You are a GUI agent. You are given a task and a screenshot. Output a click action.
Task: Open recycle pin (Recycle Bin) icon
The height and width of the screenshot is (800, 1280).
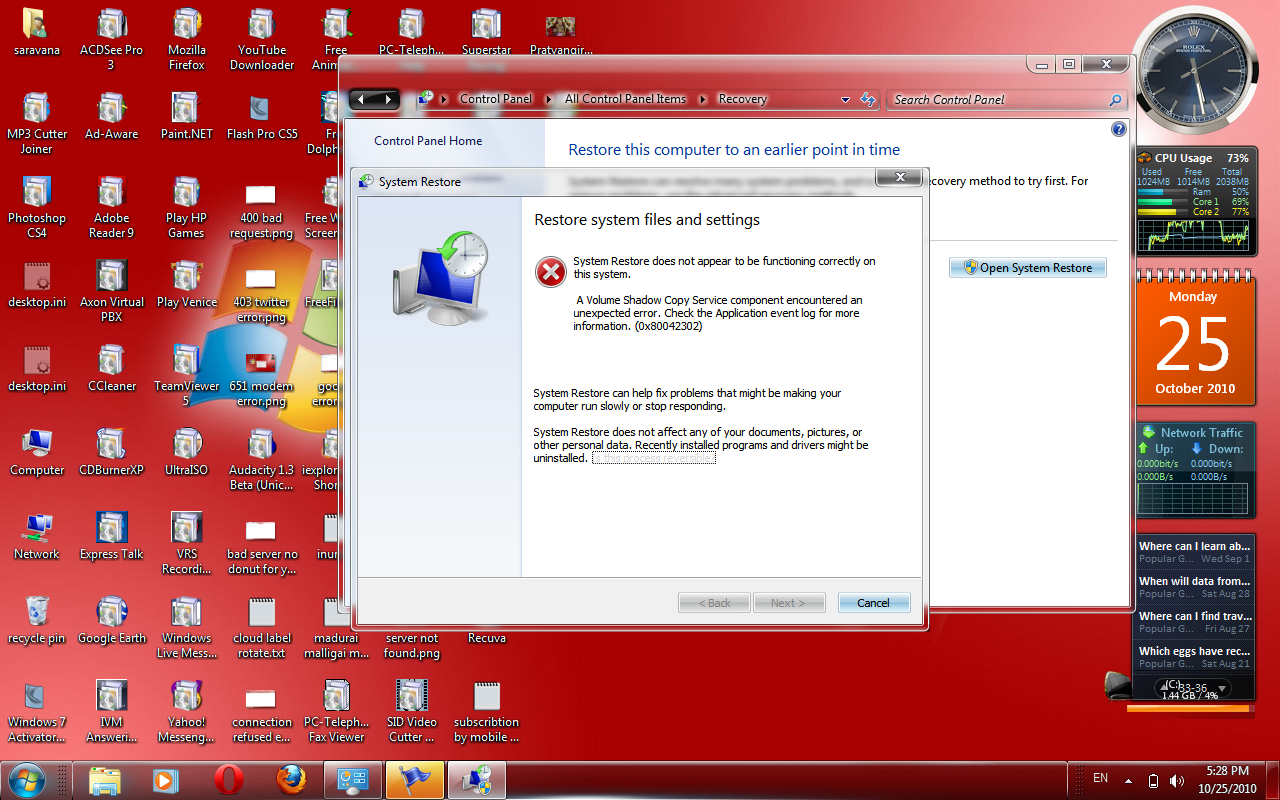click(37, 620)
